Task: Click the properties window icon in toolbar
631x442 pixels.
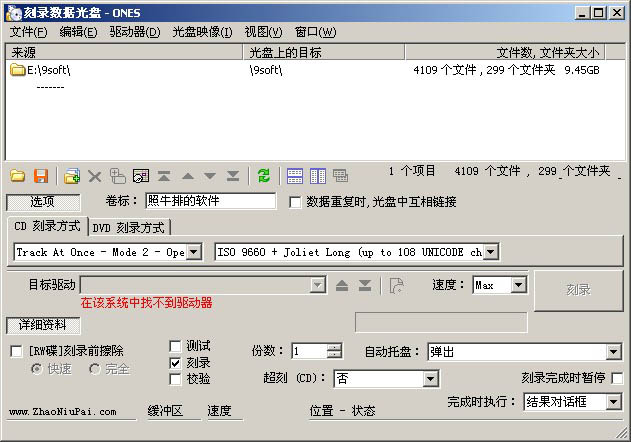Action: 141,176
